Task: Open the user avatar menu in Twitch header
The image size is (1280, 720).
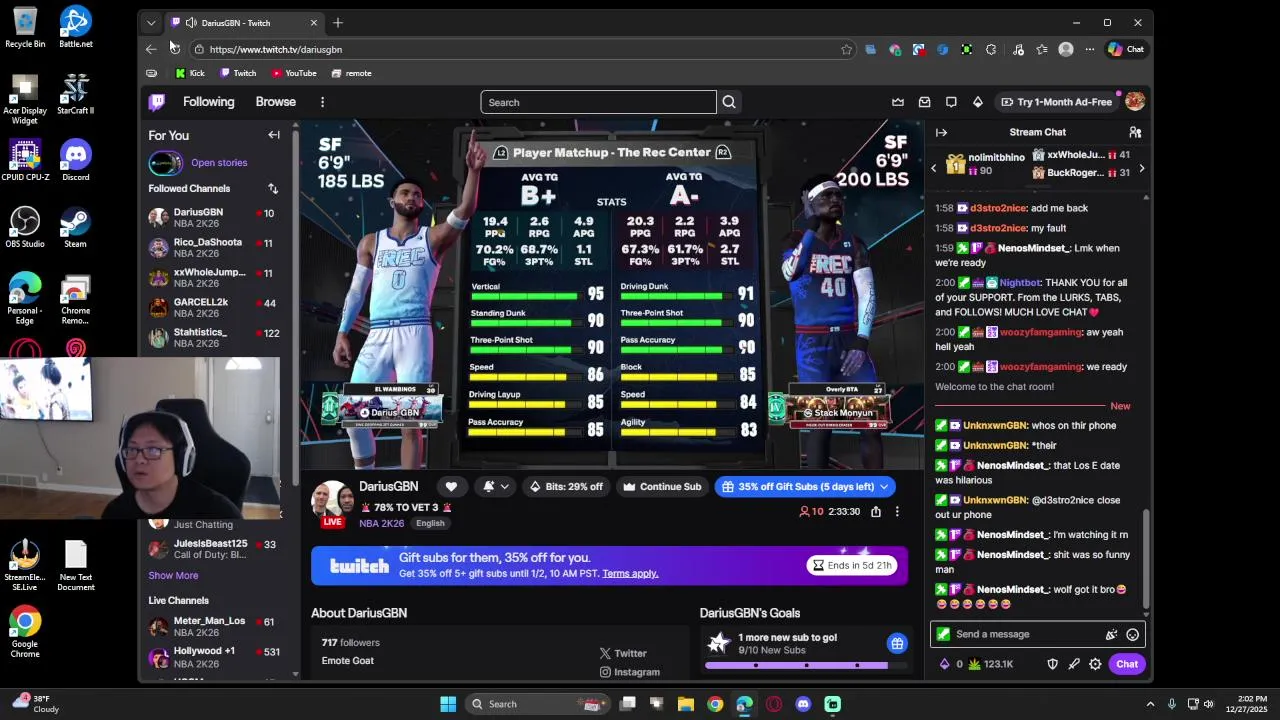Action: (1134, 102)
